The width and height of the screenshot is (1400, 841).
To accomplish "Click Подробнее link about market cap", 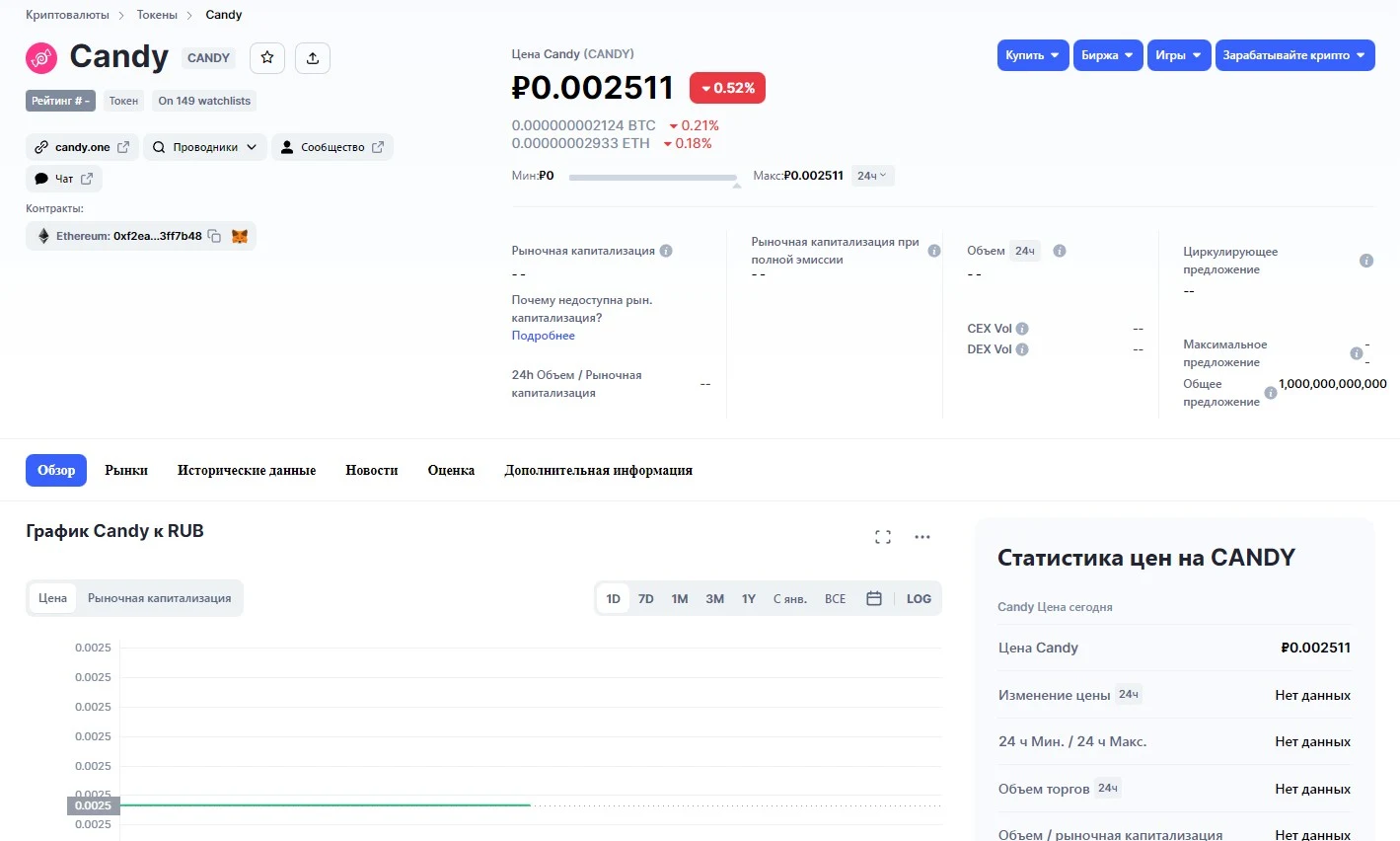I will click(543, 336).
